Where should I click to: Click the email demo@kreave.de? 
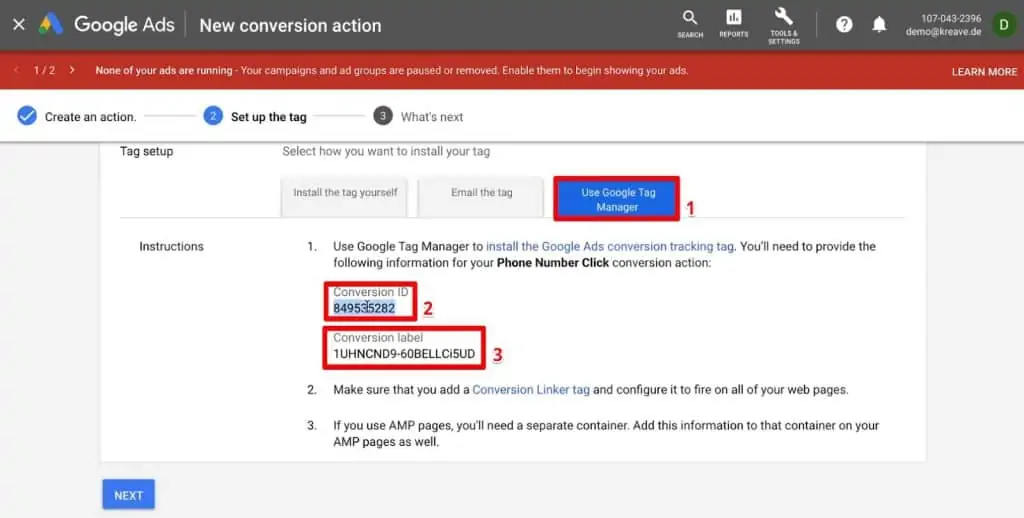click(x=943, y=32)
